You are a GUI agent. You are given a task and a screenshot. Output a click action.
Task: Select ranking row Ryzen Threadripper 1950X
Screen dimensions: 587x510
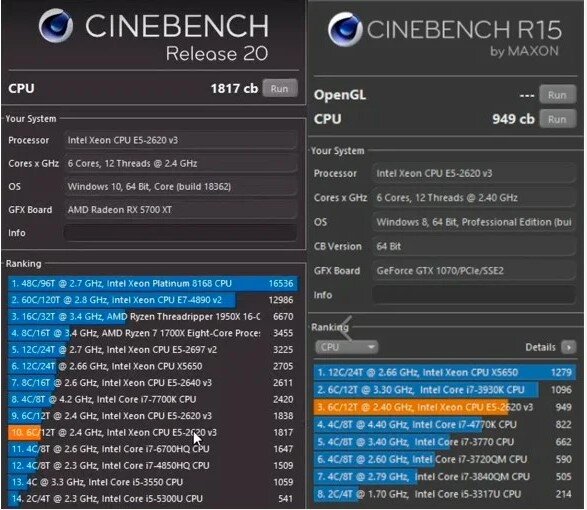coord(153,316)
